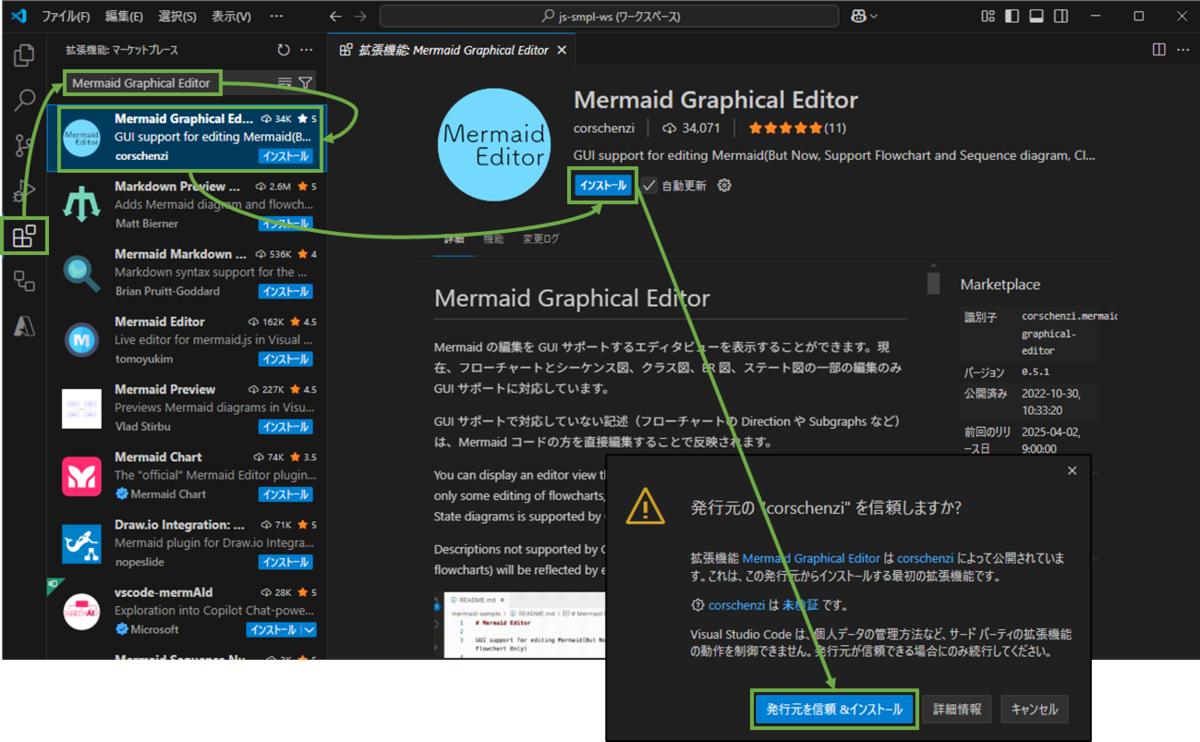
Task: Open the Source Control view
Action: 24,146
